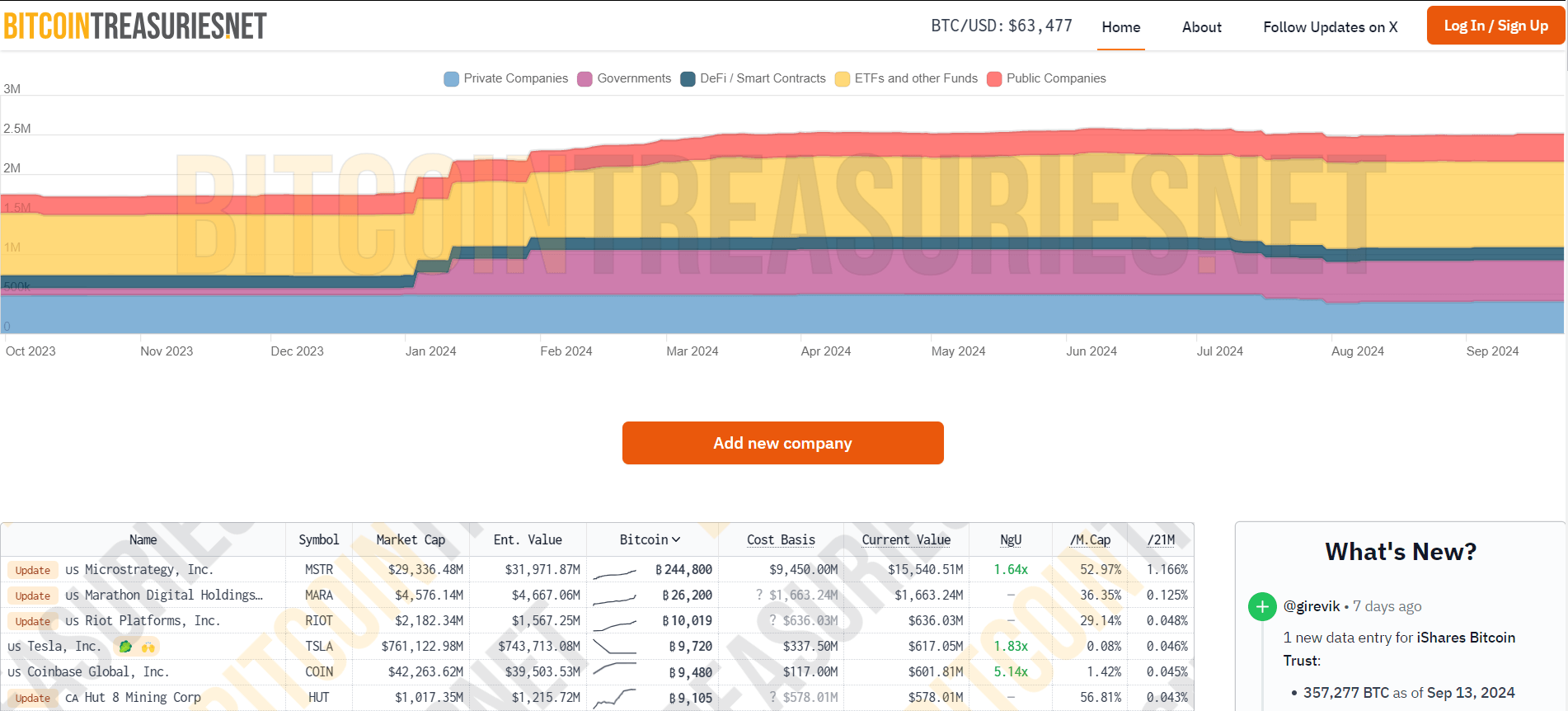Sort table by Current Value column
Screen dimensions: 1568x711
(906, 539)
